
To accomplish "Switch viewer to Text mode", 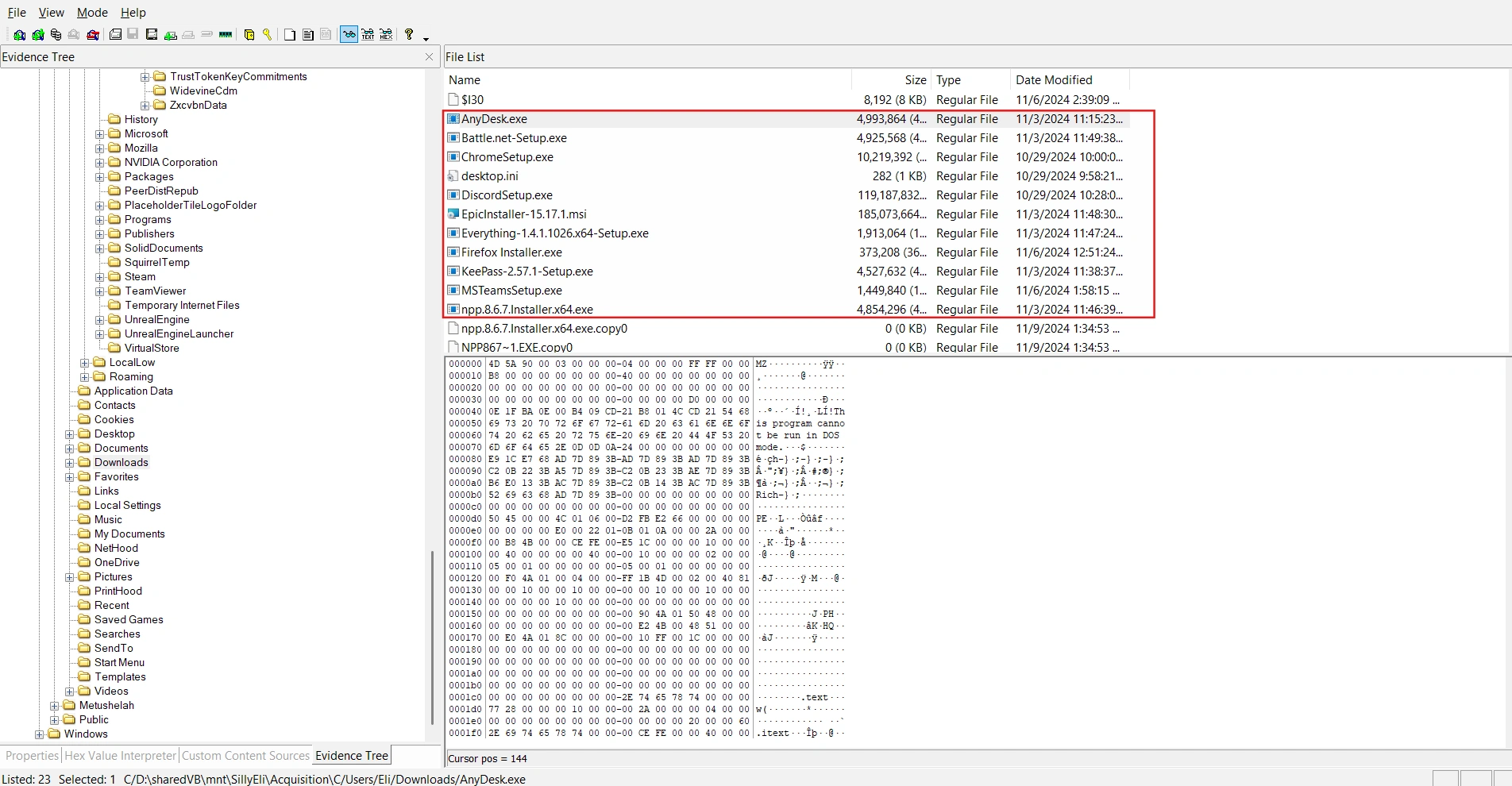I will pos(367,34).
